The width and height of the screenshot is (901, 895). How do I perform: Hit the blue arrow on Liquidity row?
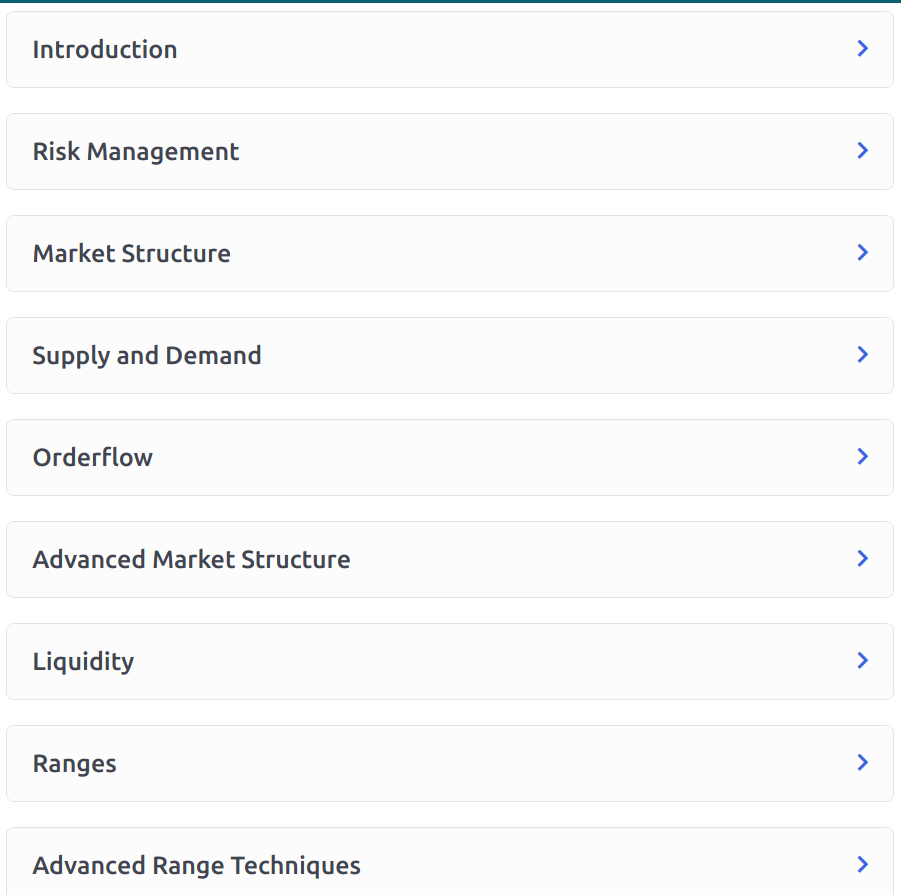(x=862, y=661)
